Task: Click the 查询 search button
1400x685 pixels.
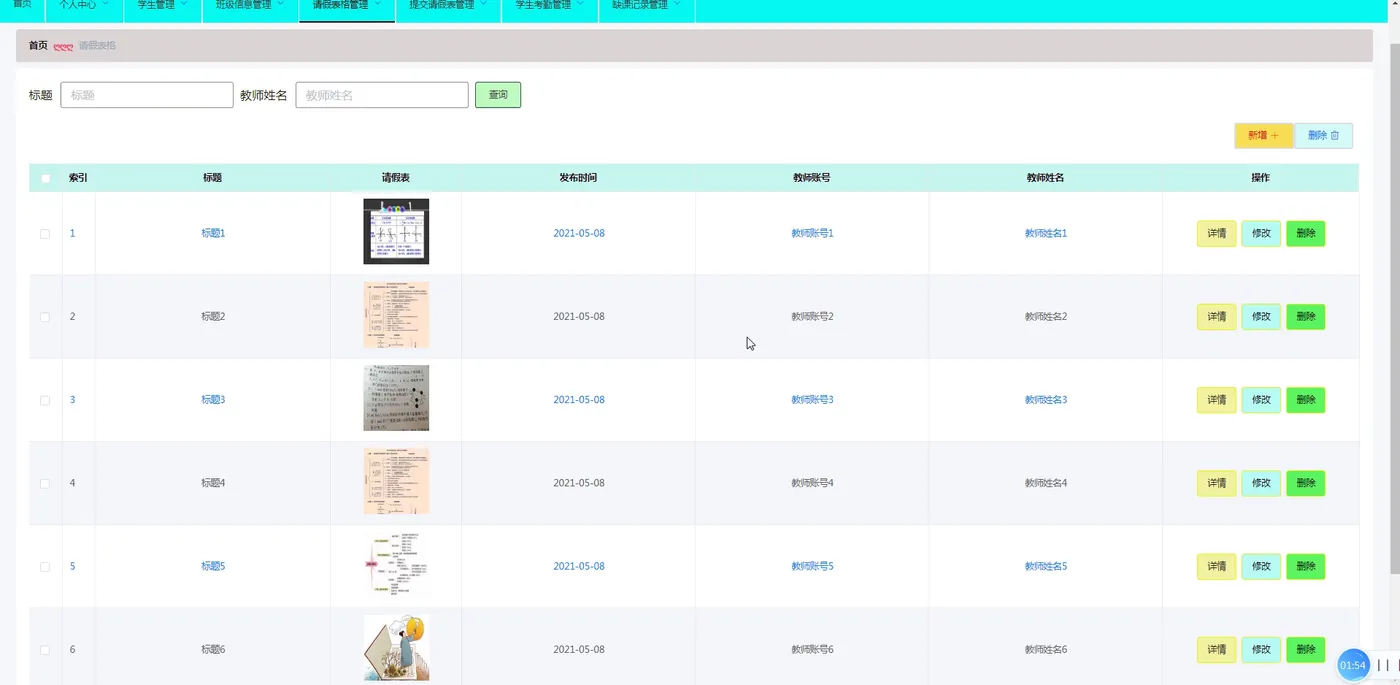Action: [498, 95]
